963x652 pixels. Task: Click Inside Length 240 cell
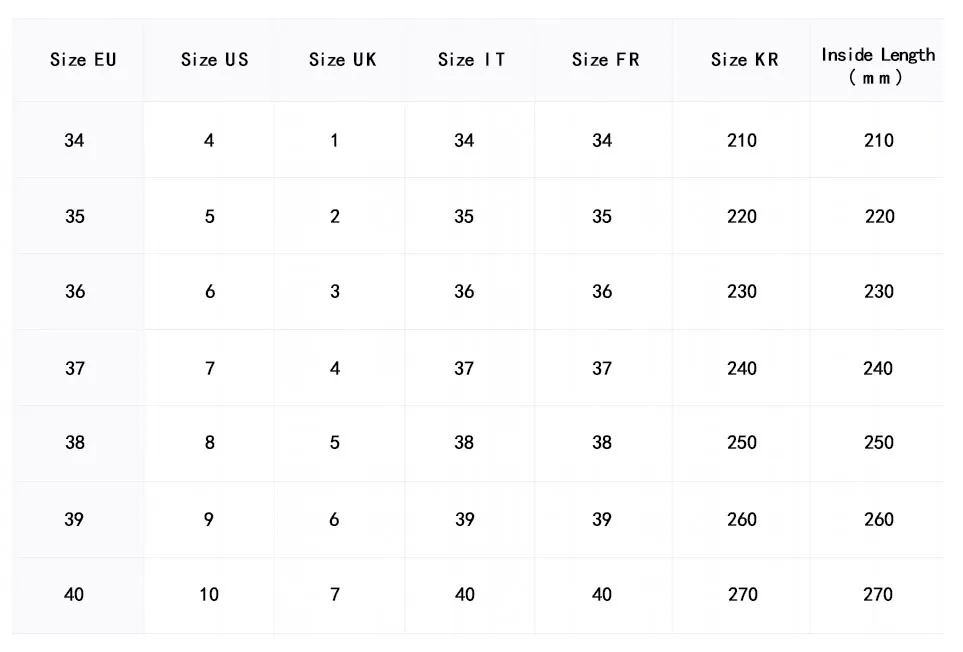[878, 369]
